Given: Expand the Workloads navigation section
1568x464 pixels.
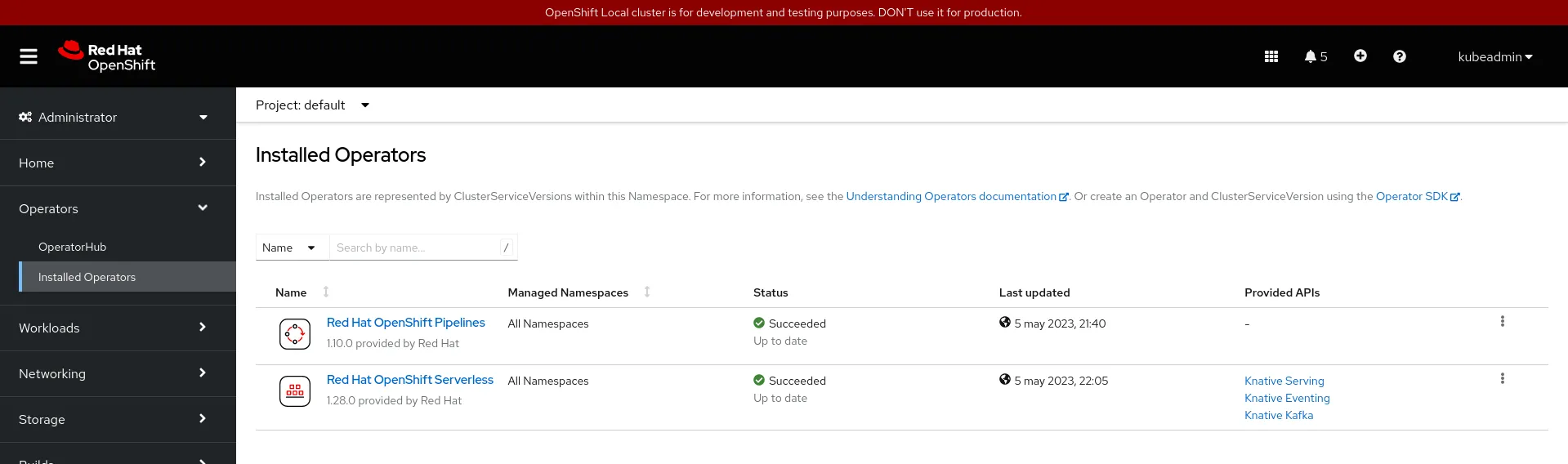Looking at the screenshot, I should (114, 328).
